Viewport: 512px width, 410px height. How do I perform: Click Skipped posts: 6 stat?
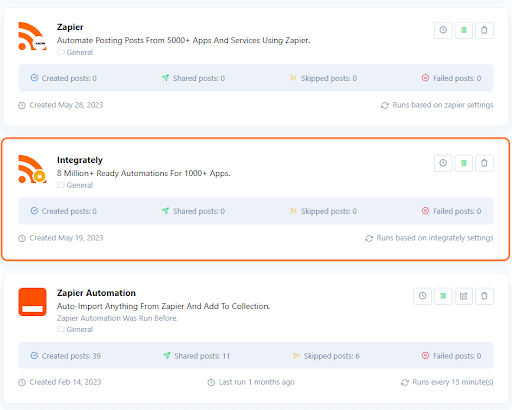pos(326,356)
